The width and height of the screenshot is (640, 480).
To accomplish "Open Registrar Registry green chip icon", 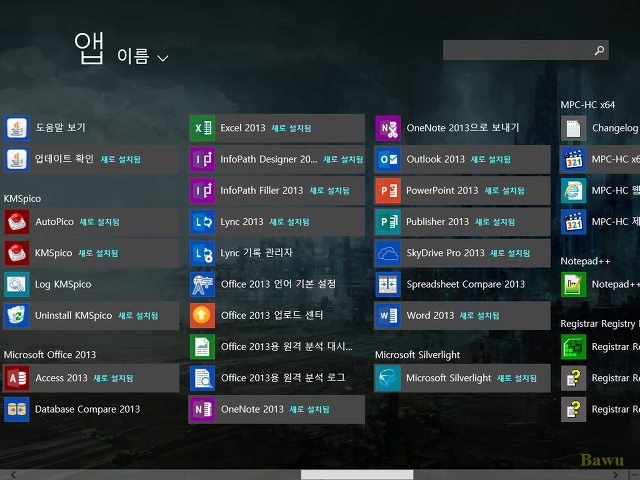I will click(x=573, y=347).
